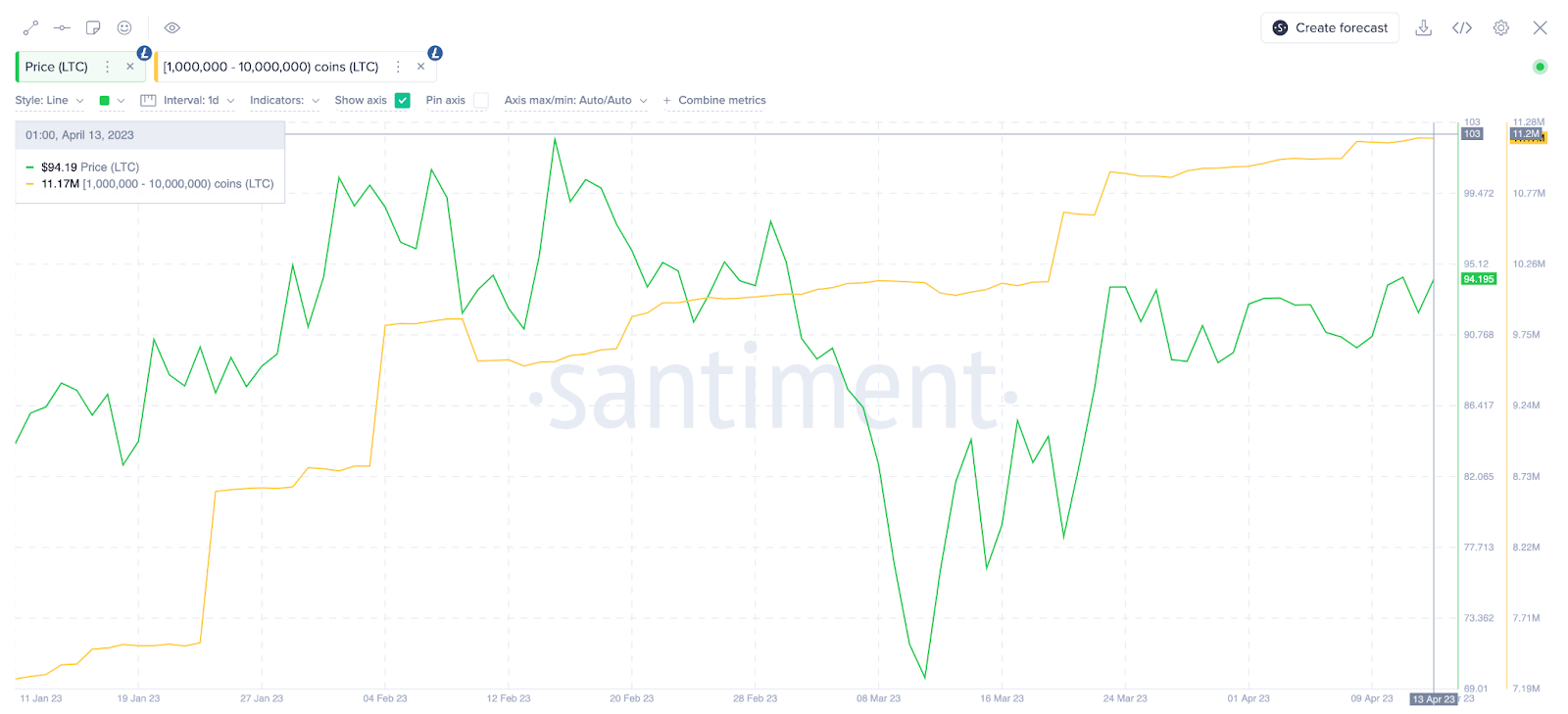Select the [1,000,000 - 10,000,000) coins metric chip
The width and height of the screenshot is (1568, 714).
coord(270,67)
